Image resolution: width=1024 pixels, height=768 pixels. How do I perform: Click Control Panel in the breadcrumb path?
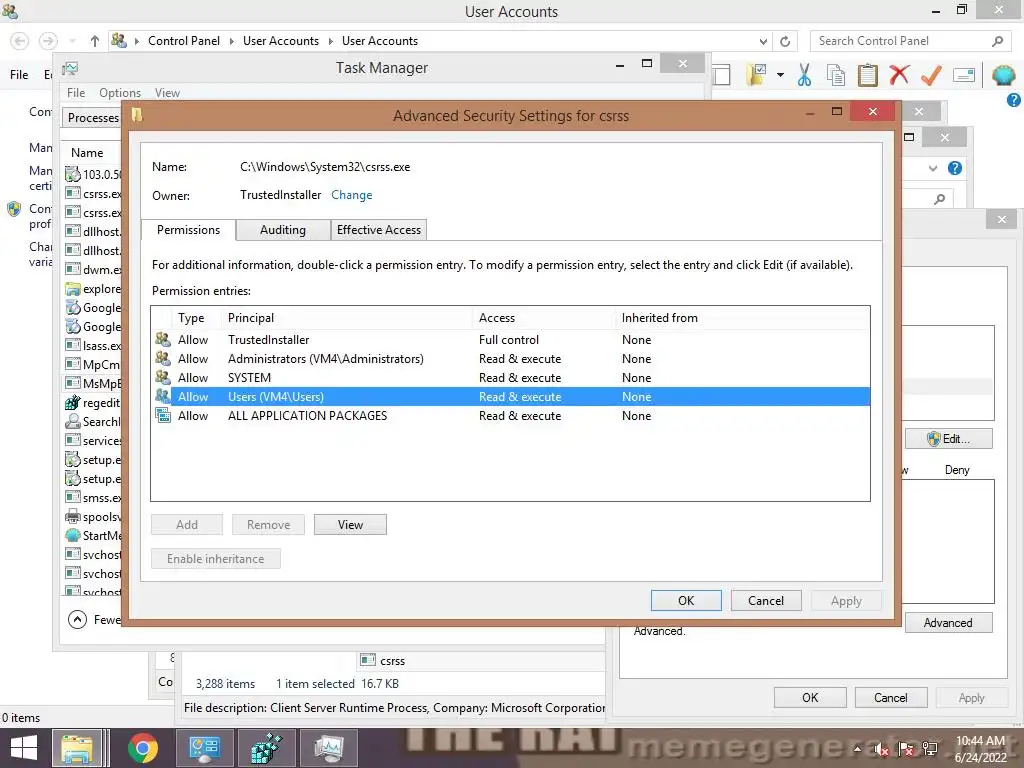coord(184,40)
